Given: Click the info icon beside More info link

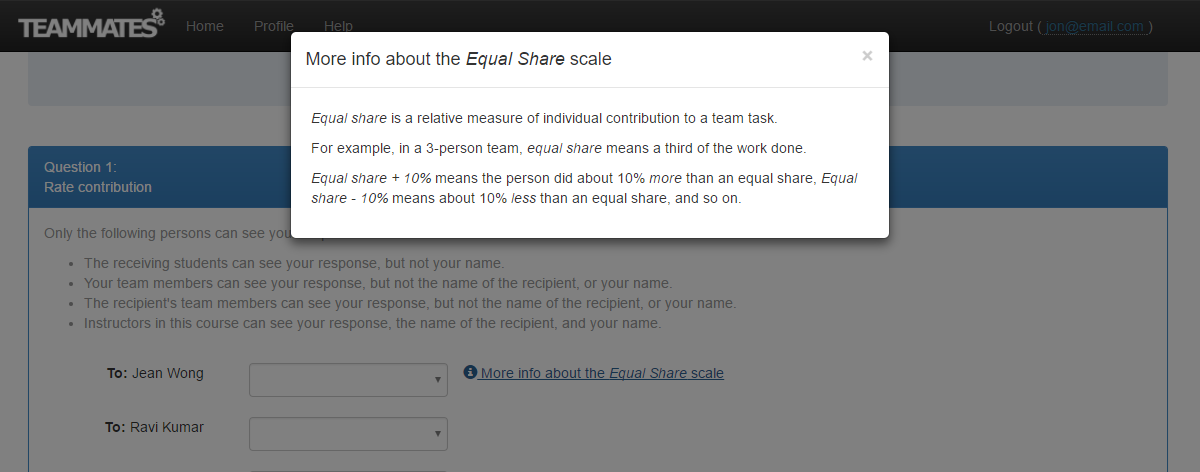Looking at the screenshot, I should coord(470,372).
